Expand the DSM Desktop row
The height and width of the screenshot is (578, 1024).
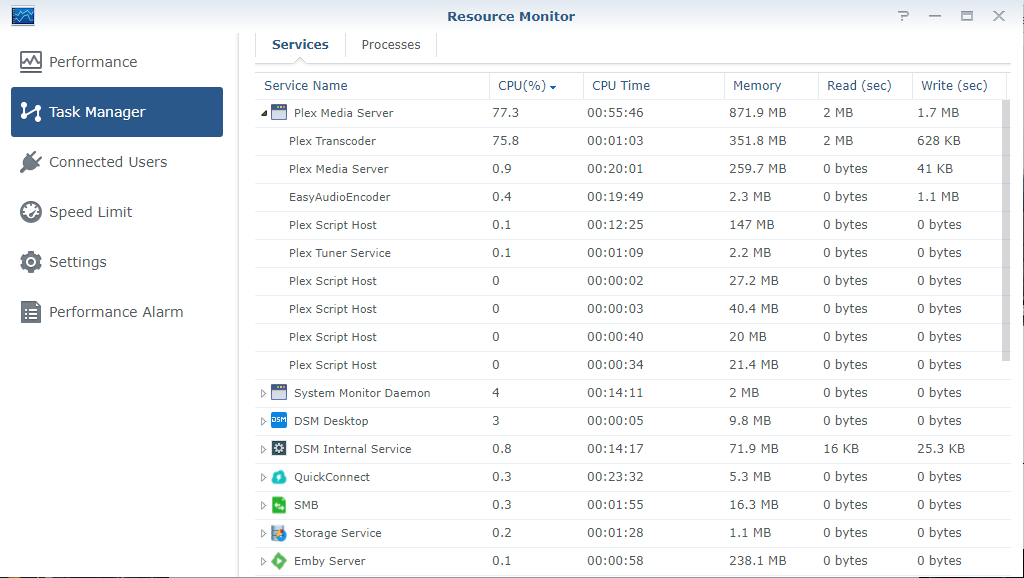tap(263, 421)
